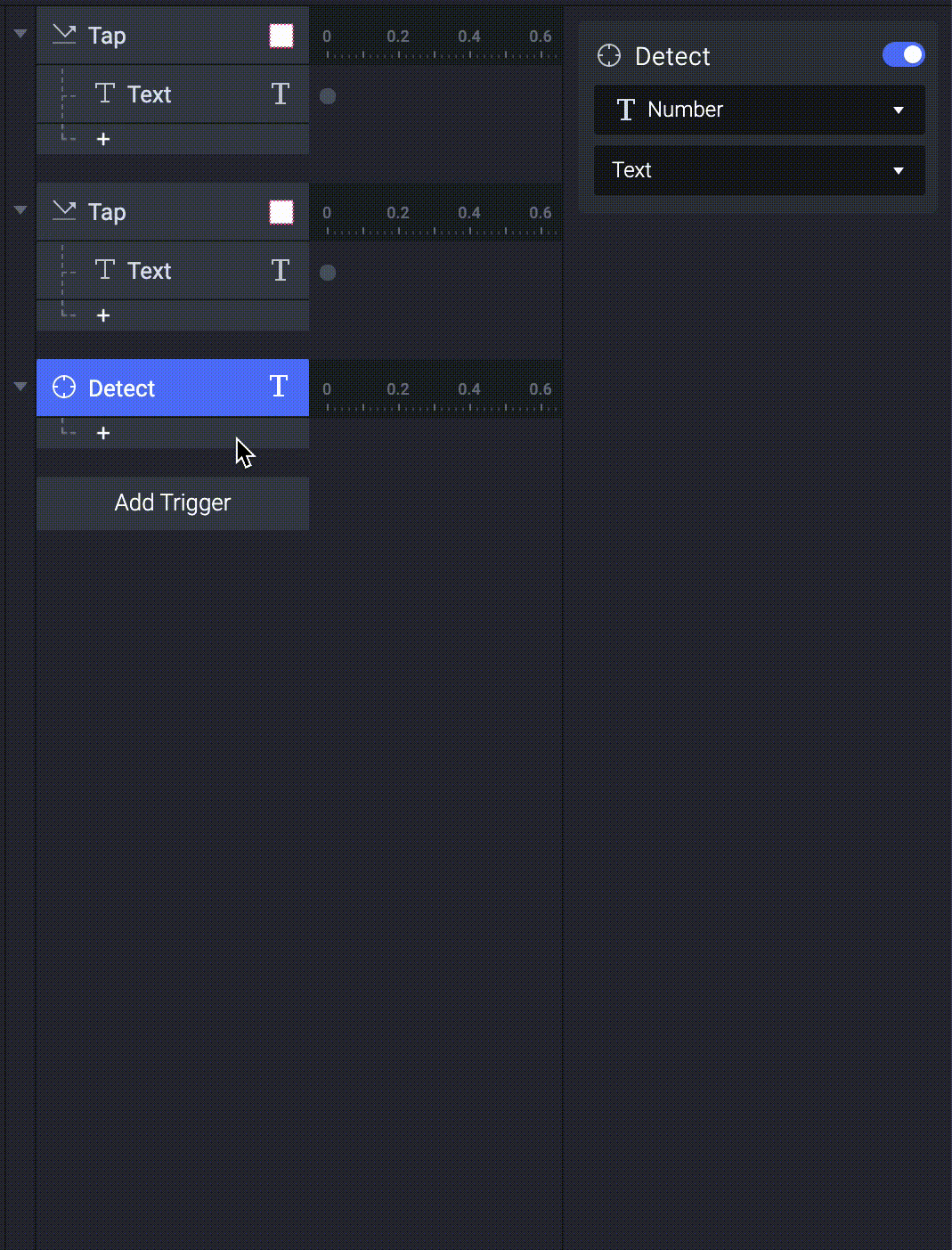Click the text response icon of second Text row
Screen dimensions: 952x1250
click(x=105, y=269)
